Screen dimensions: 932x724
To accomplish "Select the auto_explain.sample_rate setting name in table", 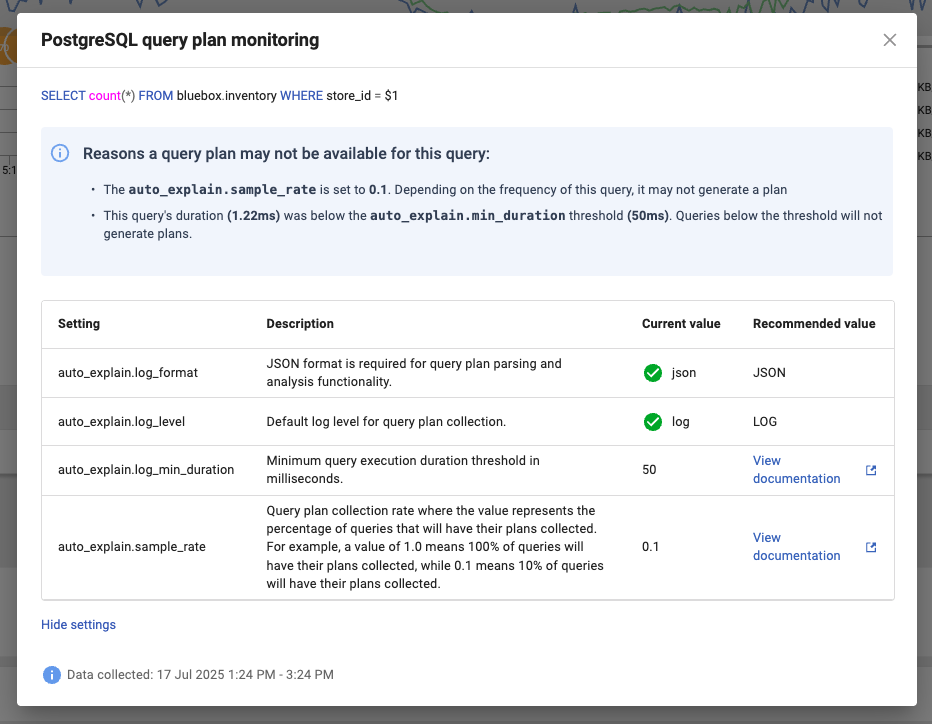I will coord(131,547).
